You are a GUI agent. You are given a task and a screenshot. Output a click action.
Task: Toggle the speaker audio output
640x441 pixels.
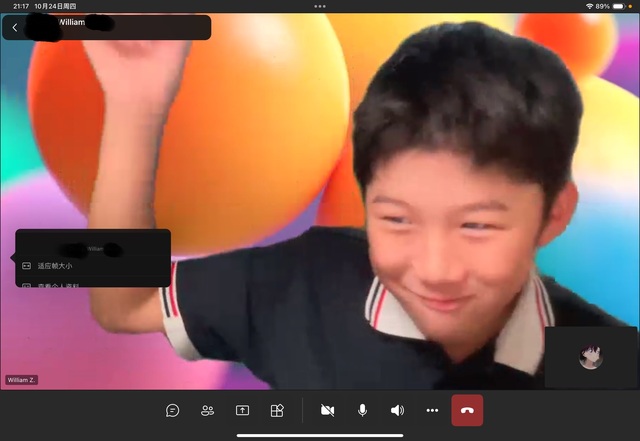point(397,410)
